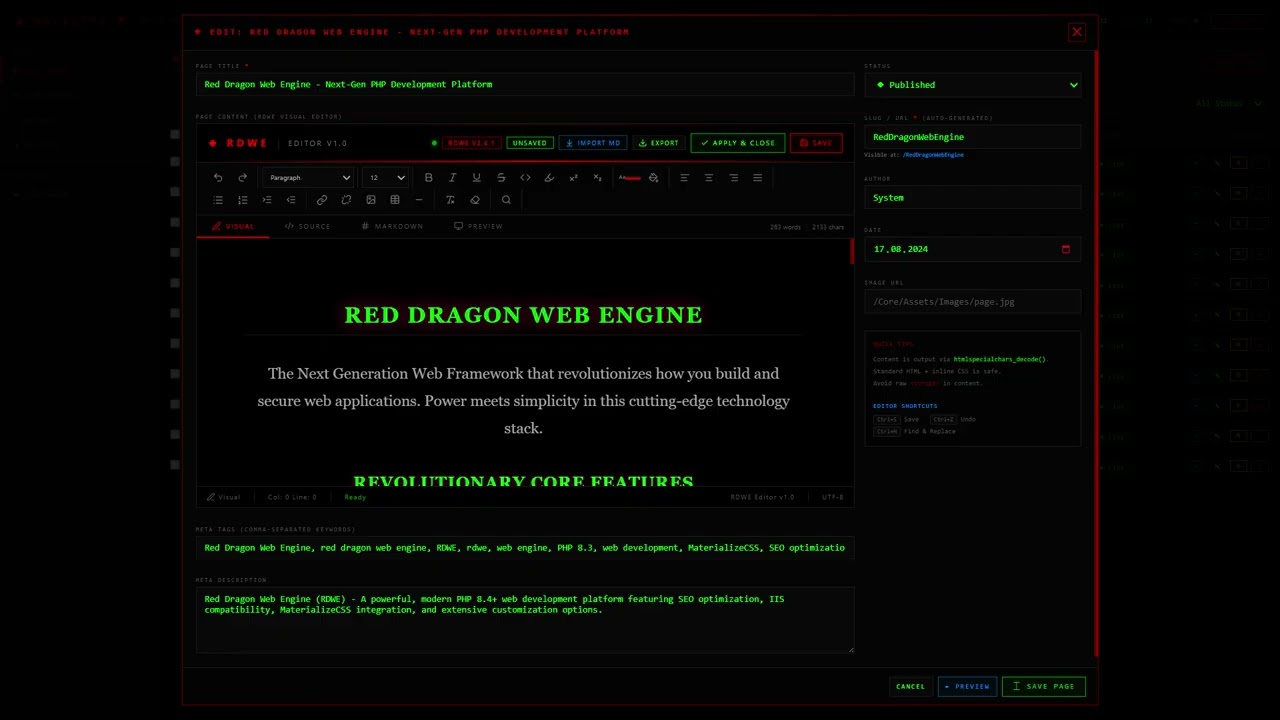Insert an image
Screen dimensions: 1280x720
click(370, 200)
